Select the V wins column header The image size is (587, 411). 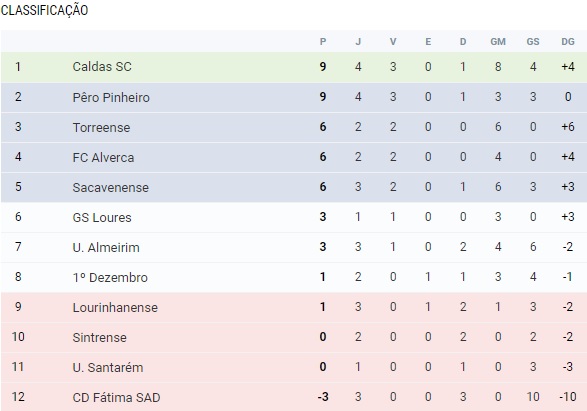(393, 42)
